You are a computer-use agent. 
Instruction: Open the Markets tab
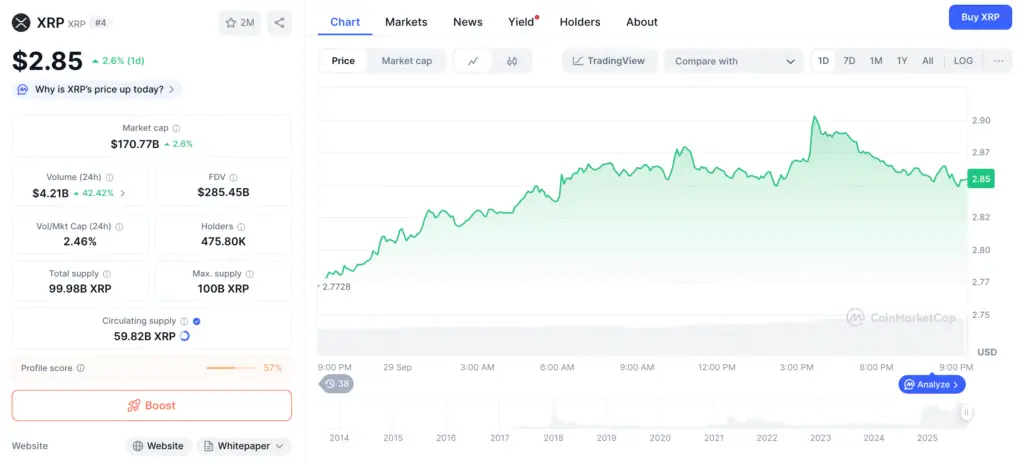406,22
